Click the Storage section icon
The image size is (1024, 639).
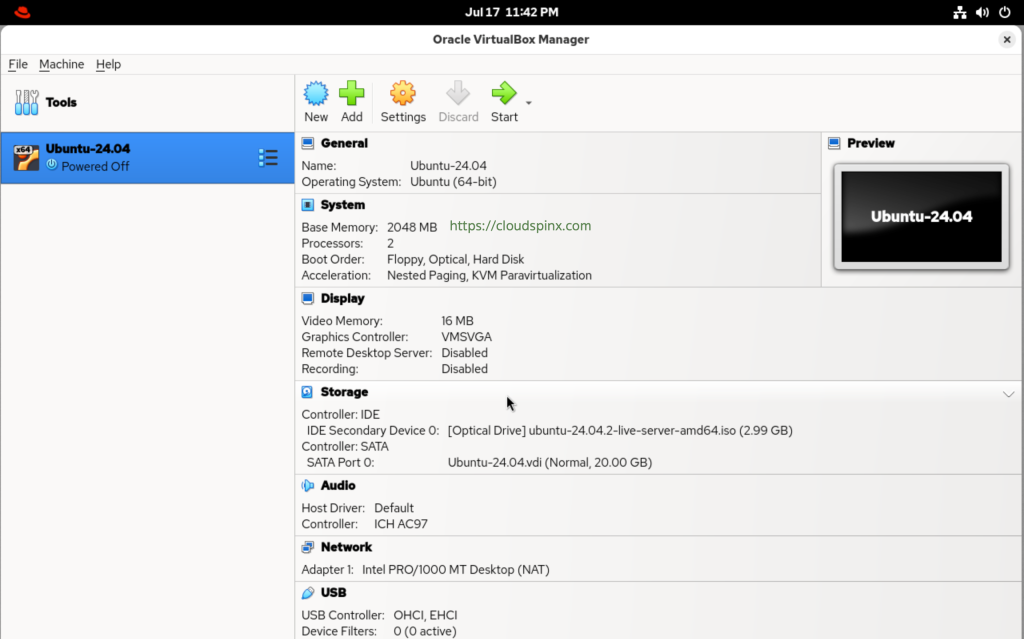[x=308, y=392]
